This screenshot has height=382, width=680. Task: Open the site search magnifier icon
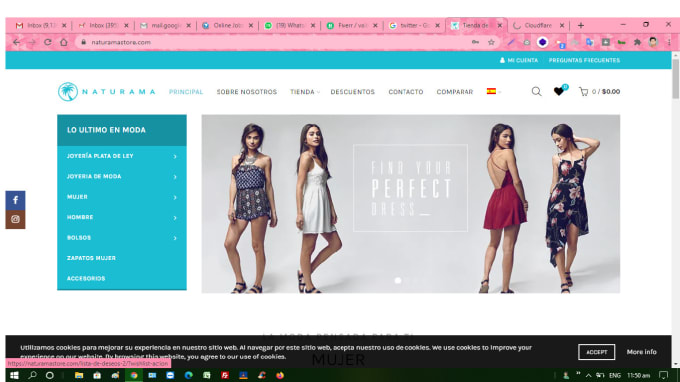tap(536, 91)
